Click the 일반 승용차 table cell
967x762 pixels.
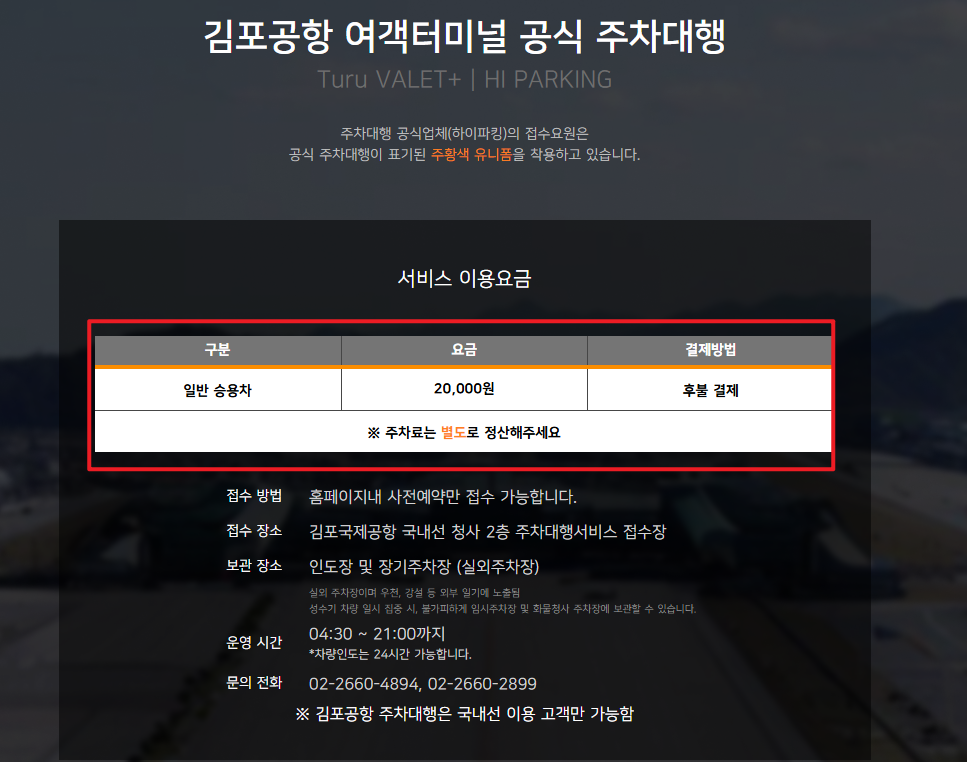(x=218, y=389)
